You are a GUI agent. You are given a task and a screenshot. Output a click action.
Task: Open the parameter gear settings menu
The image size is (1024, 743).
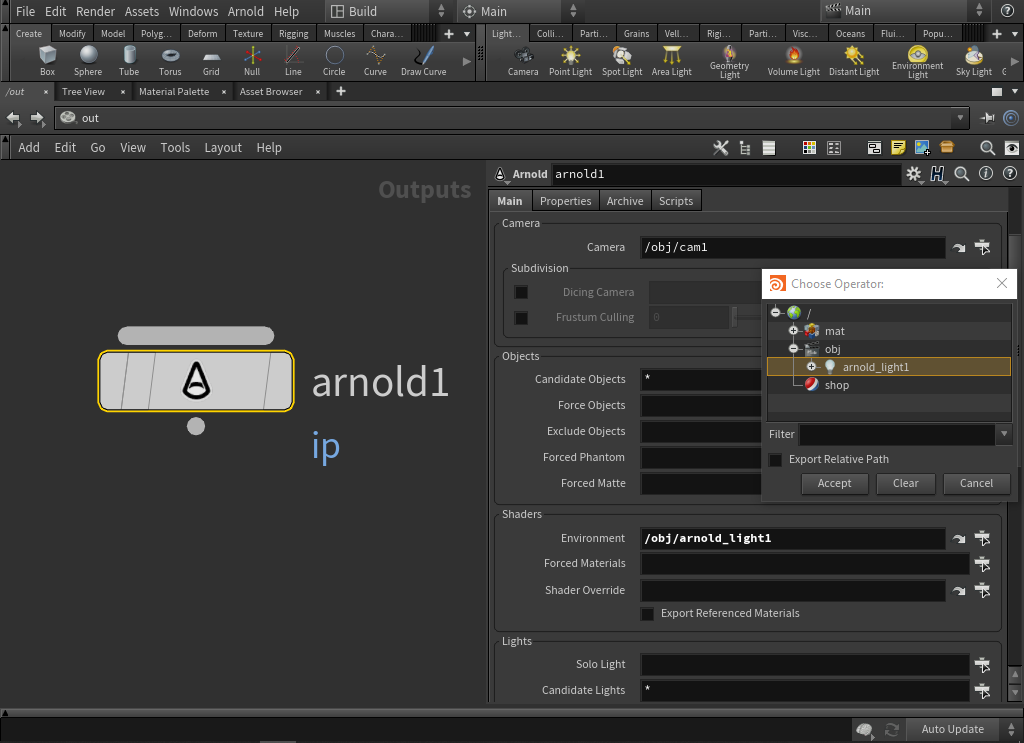pyautogui.click(x=913, y=174)
